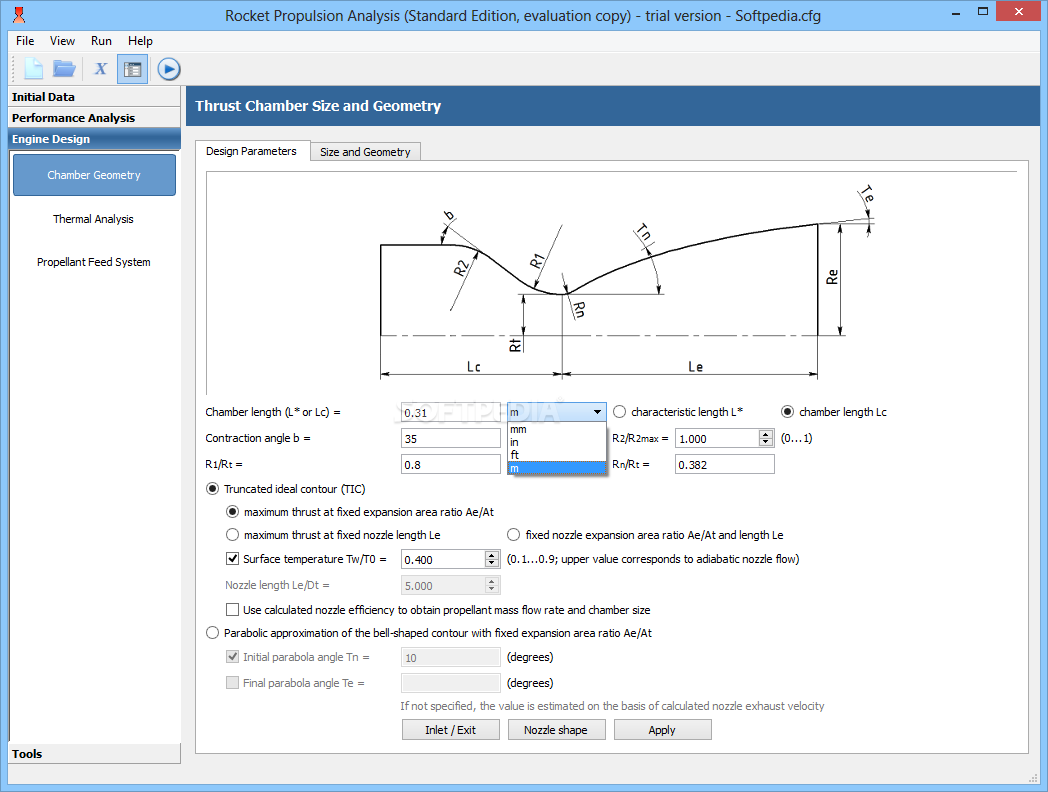Select the Design Parameters tab
This screenshot has height=792, width=1048.
pos(251,151)
